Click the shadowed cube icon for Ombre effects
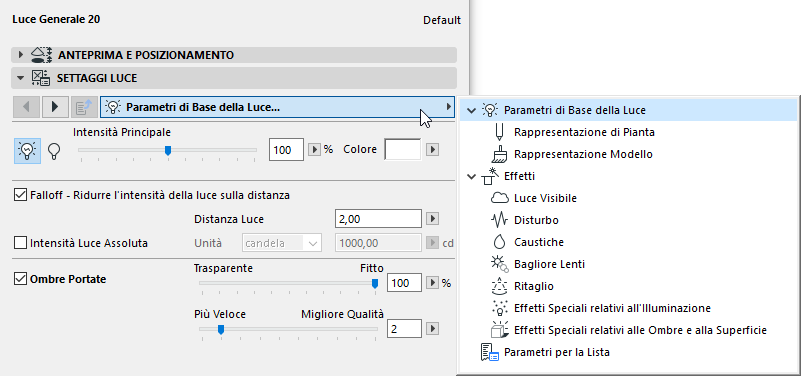 coord(499,331)
